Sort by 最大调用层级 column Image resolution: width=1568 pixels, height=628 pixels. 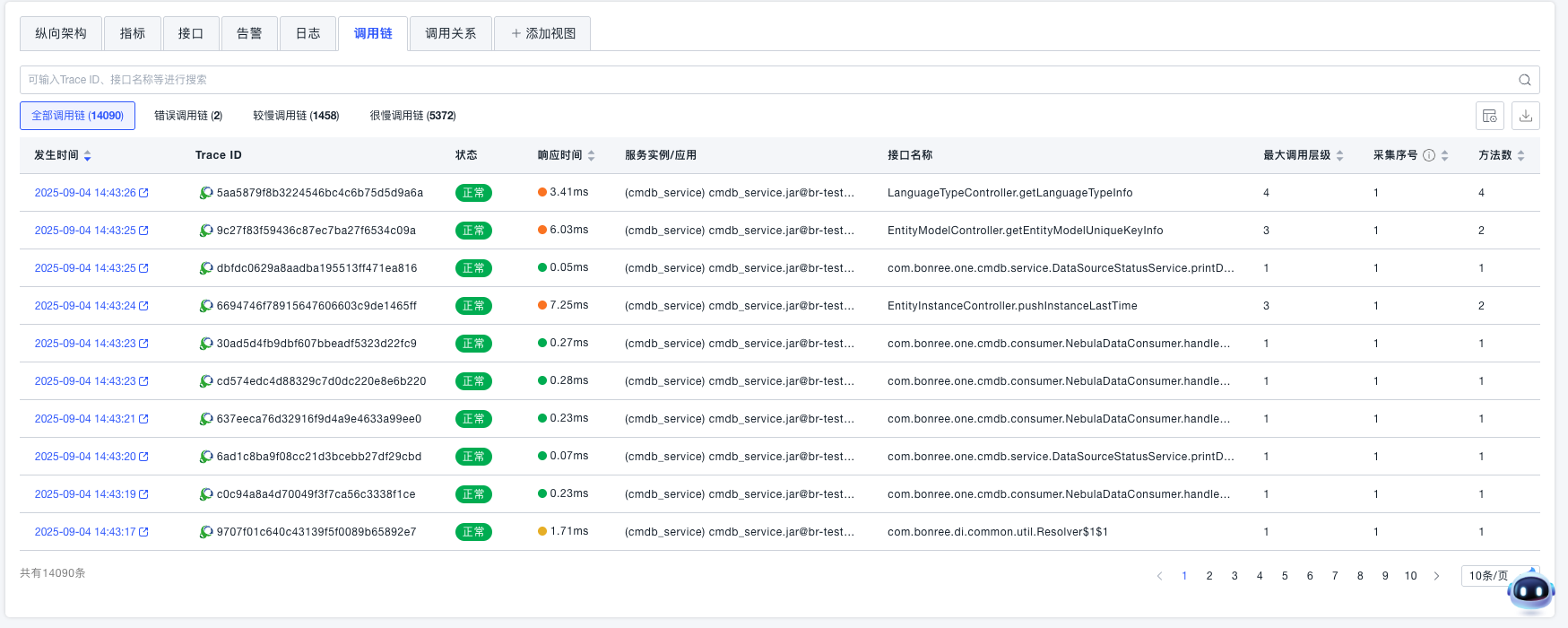(1340, 156)
